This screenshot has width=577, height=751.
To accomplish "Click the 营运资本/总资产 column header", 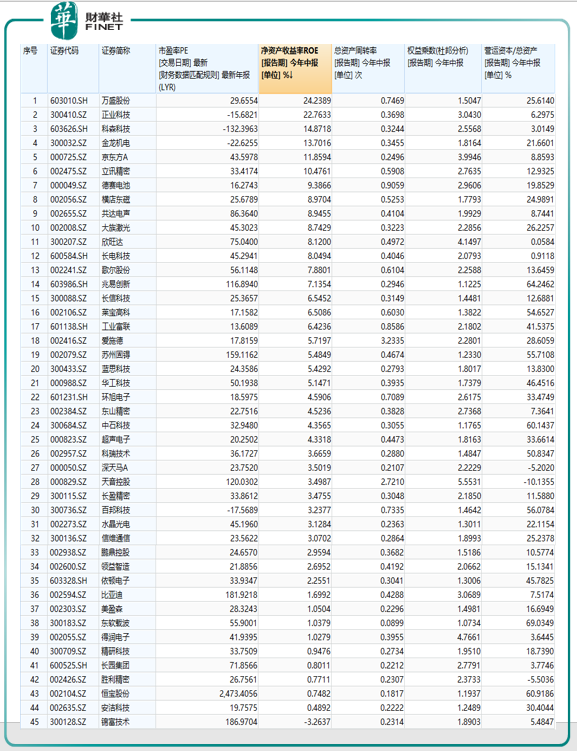I will pos(519,69).
